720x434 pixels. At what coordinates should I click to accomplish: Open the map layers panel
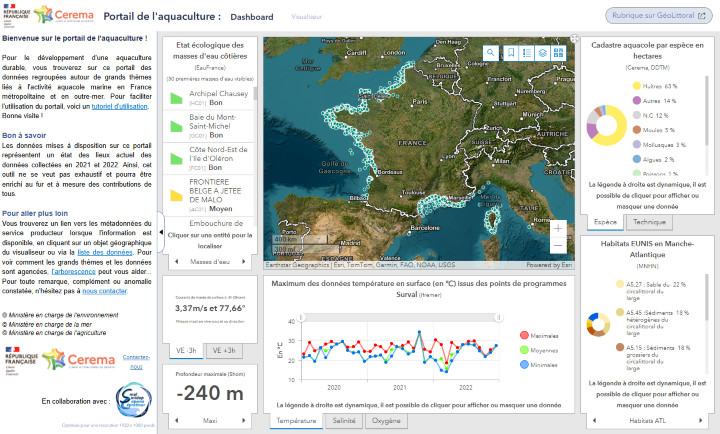coord(543,53)
